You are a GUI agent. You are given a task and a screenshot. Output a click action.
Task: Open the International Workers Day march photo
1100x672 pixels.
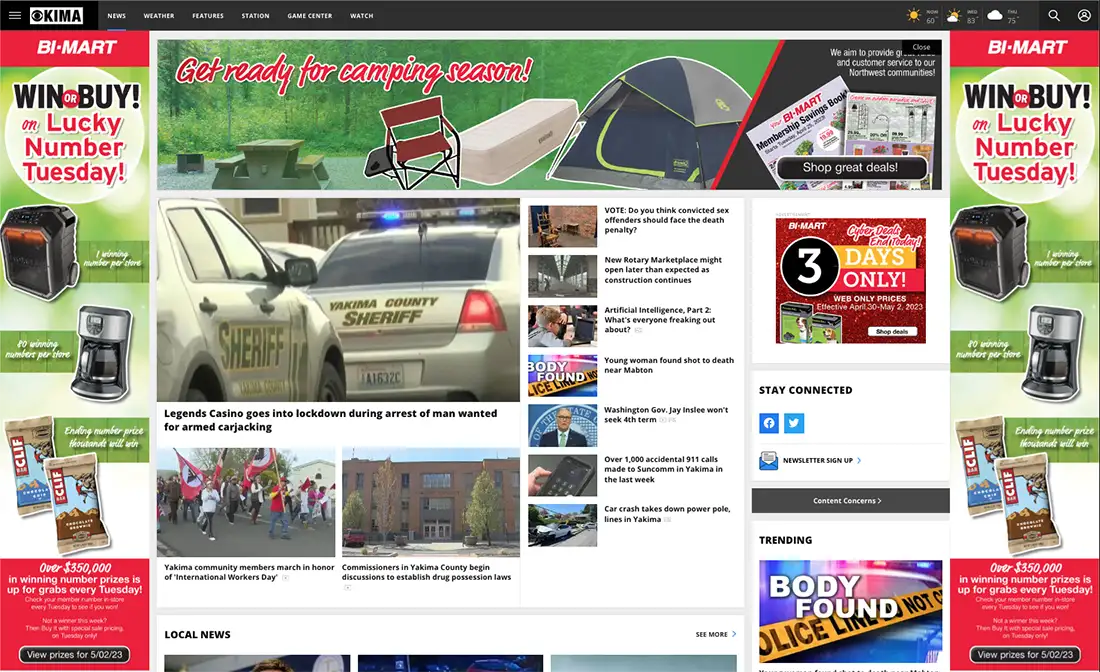point(246,502)
